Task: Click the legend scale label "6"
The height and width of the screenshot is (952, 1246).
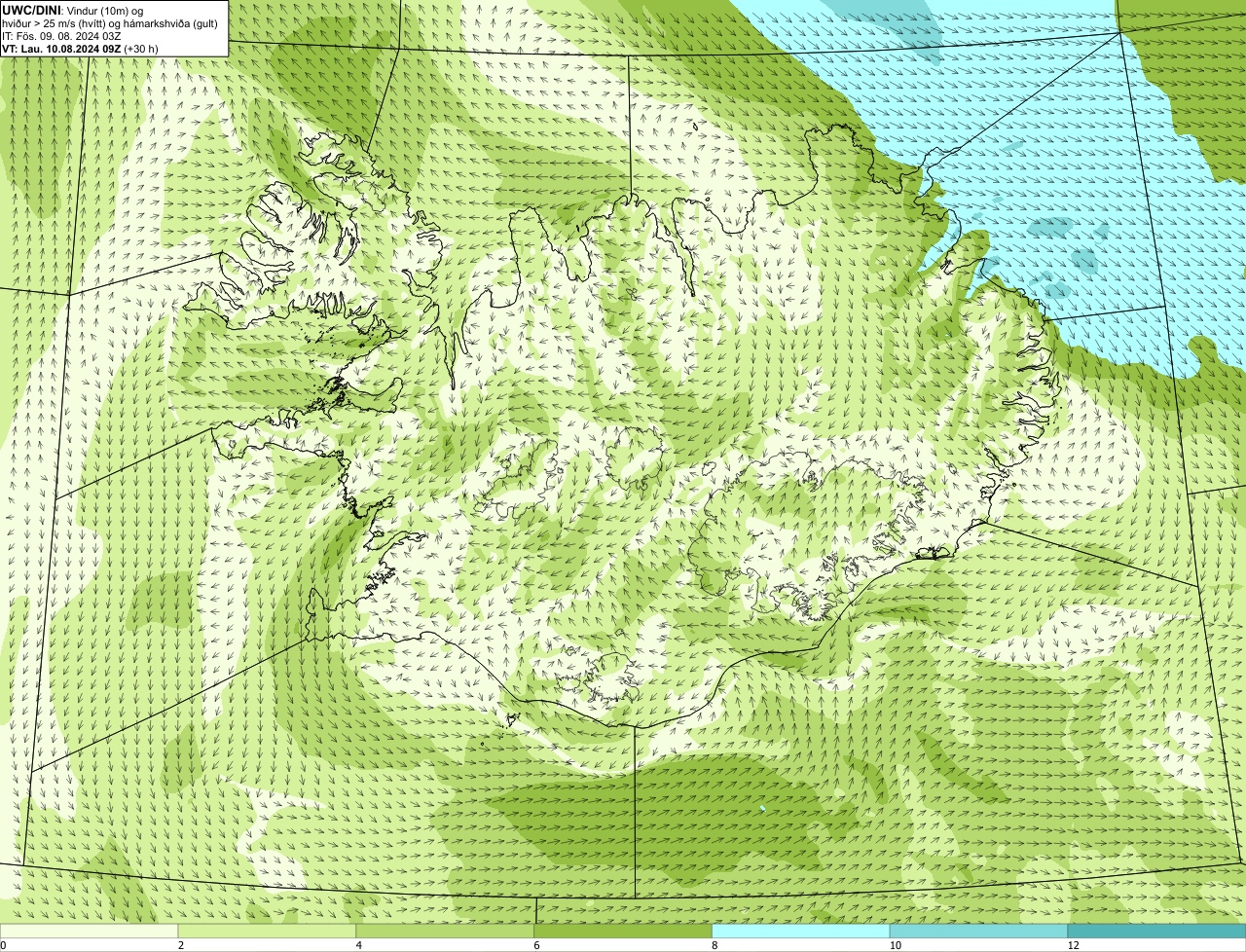Action: [x=536, y=945]
